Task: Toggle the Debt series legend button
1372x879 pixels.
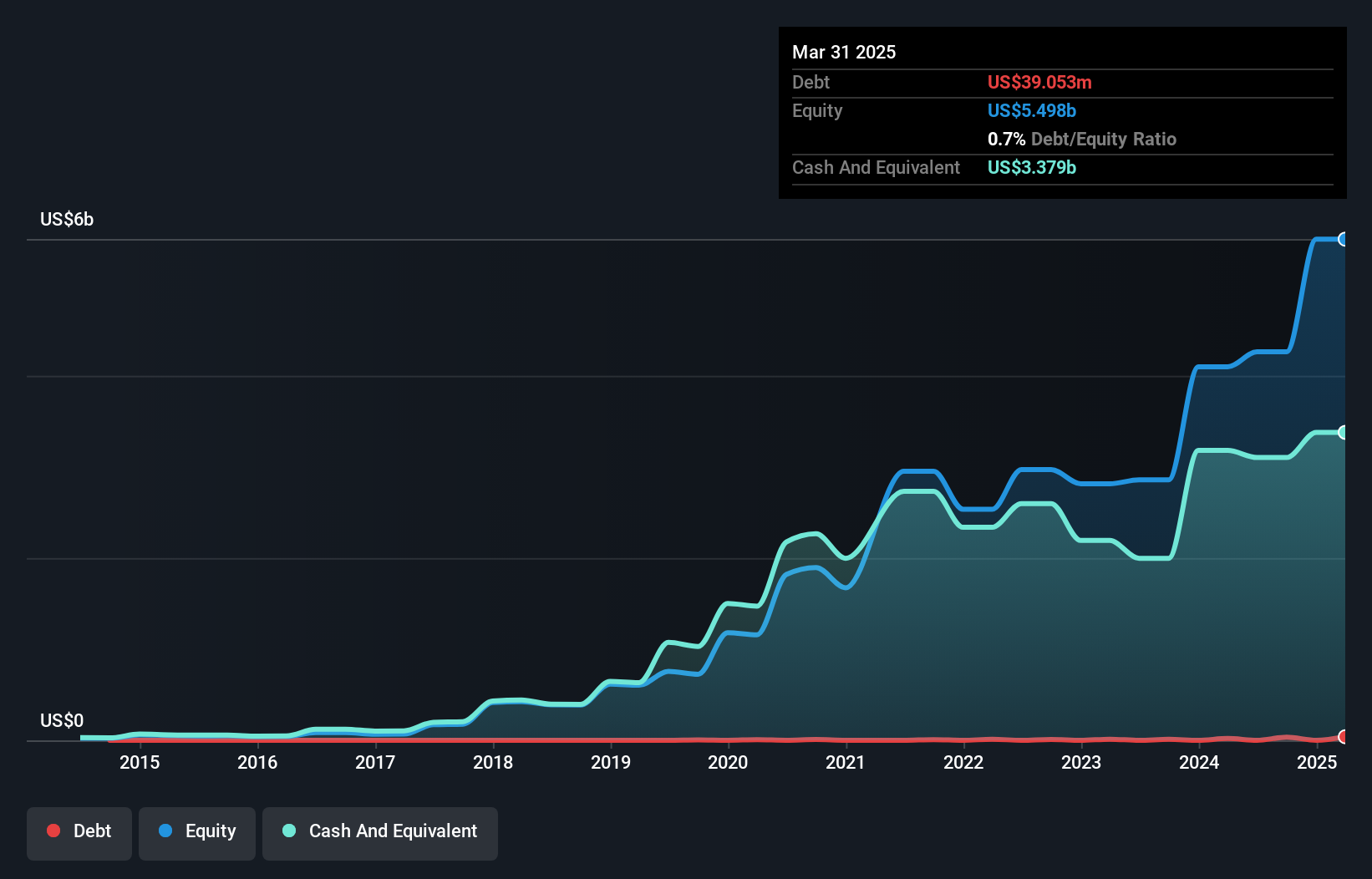Action: pyautogui.click(x=79, y=833)
